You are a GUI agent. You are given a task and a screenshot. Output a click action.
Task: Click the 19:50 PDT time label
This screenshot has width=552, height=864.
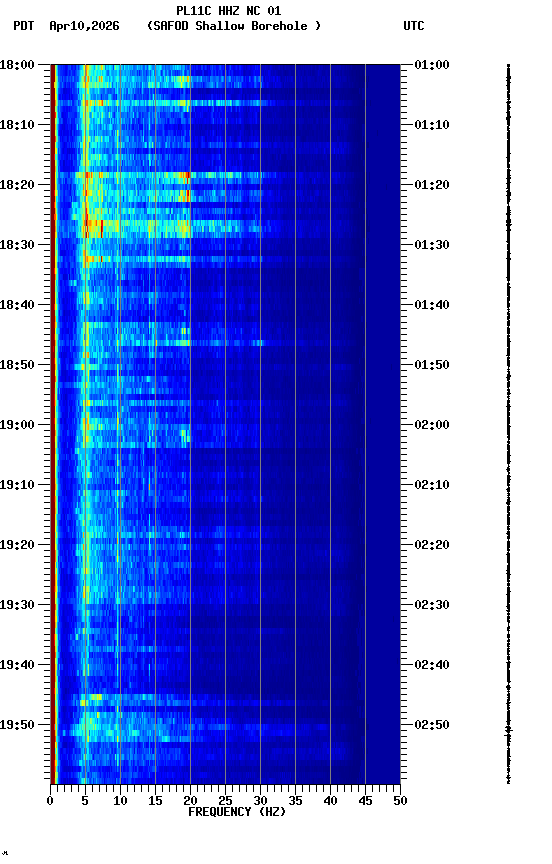(x=17, y=725)
